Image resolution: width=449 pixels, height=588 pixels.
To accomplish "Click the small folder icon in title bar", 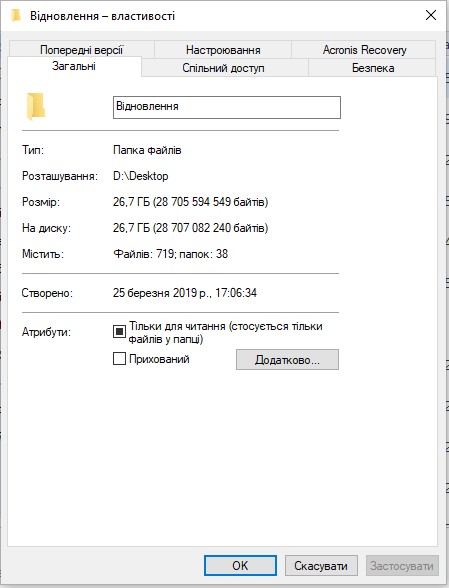I will click(15, 16).
